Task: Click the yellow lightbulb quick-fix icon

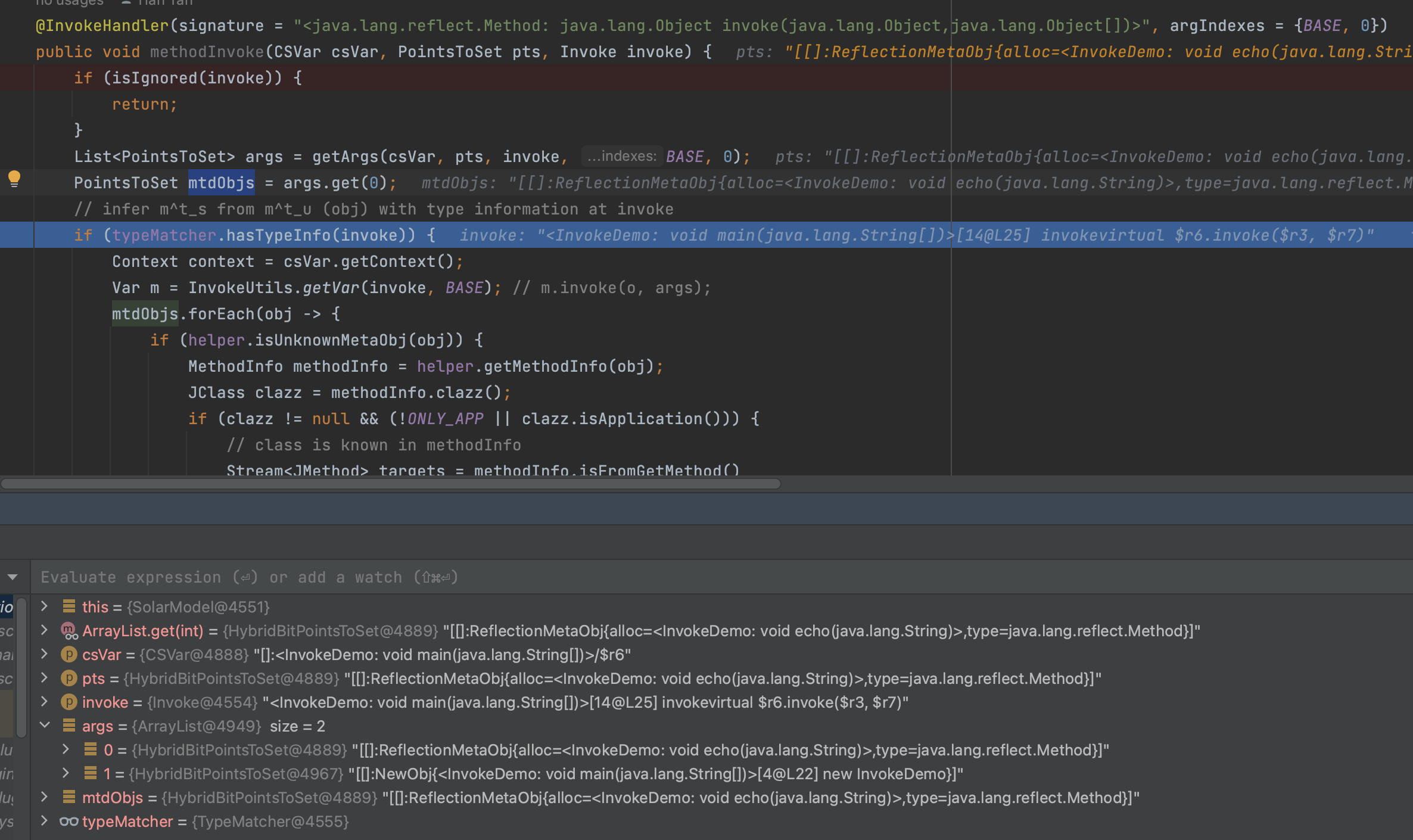Action: pos(14,179)
